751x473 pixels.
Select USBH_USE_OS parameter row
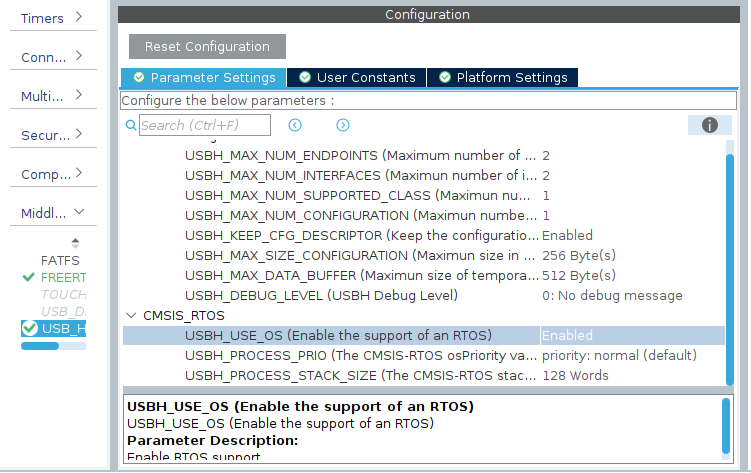(x=423, y=336)
